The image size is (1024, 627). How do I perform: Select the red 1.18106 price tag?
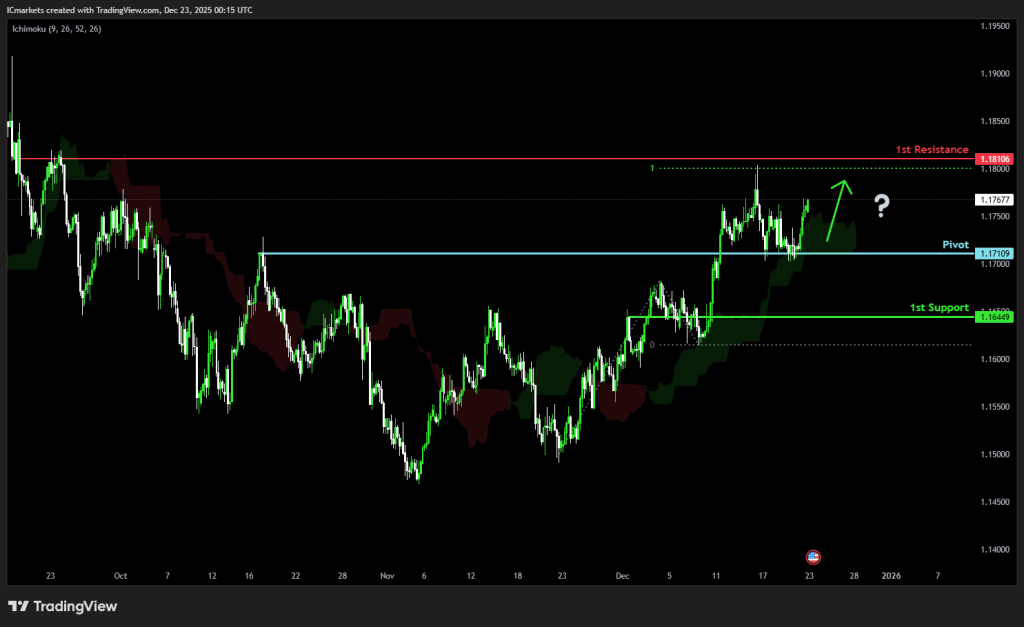click(x=995, y=159)
